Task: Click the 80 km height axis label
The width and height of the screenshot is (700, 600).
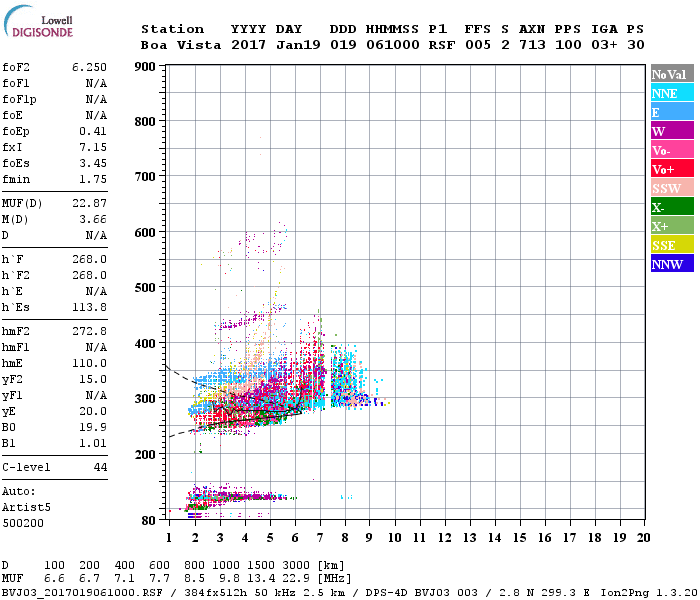Action: (149, 520)
